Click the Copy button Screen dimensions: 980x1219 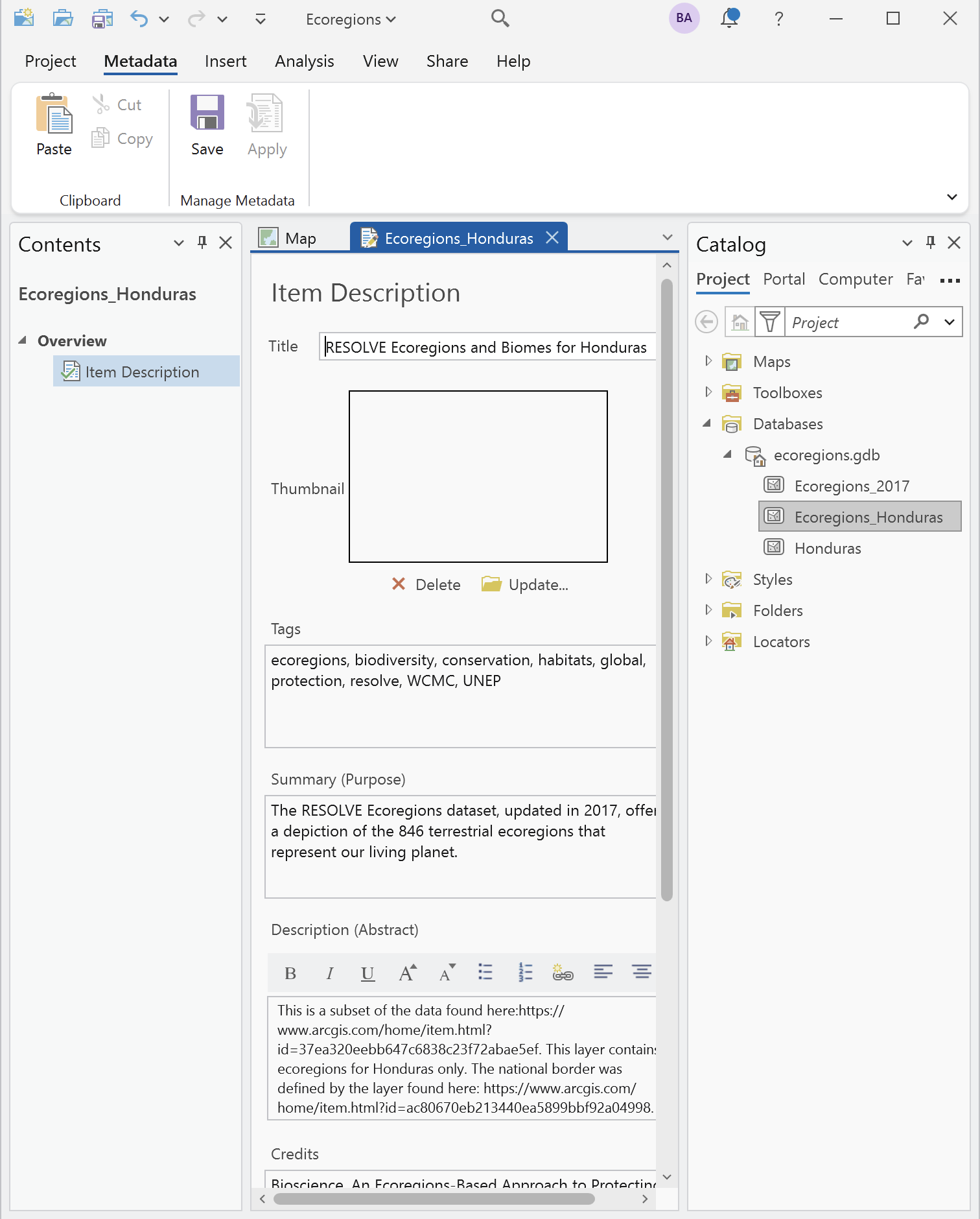[122, 138]
